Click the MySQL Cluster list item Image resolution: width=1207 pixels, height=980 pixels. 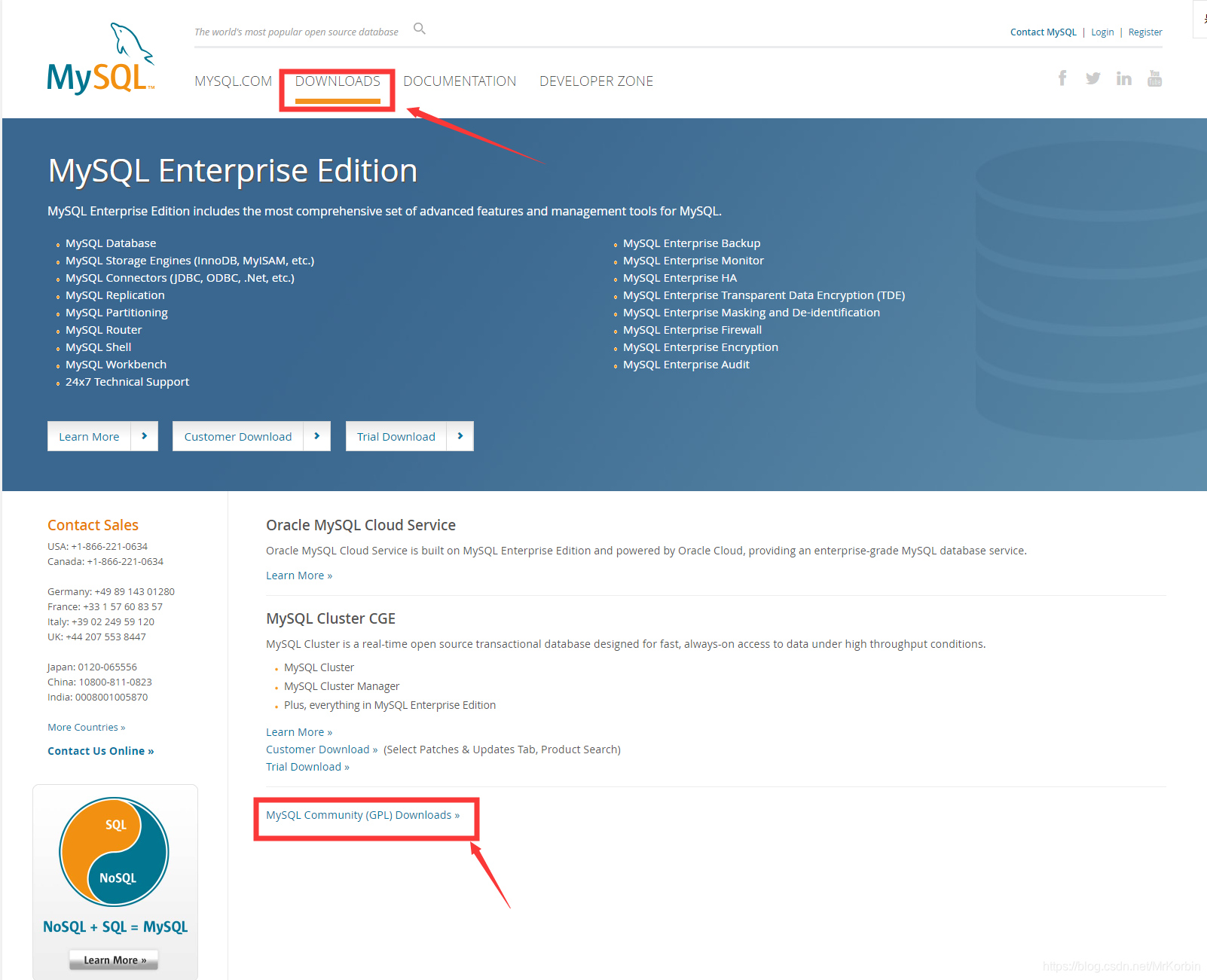pyautogui.click(x=319, y=667)
